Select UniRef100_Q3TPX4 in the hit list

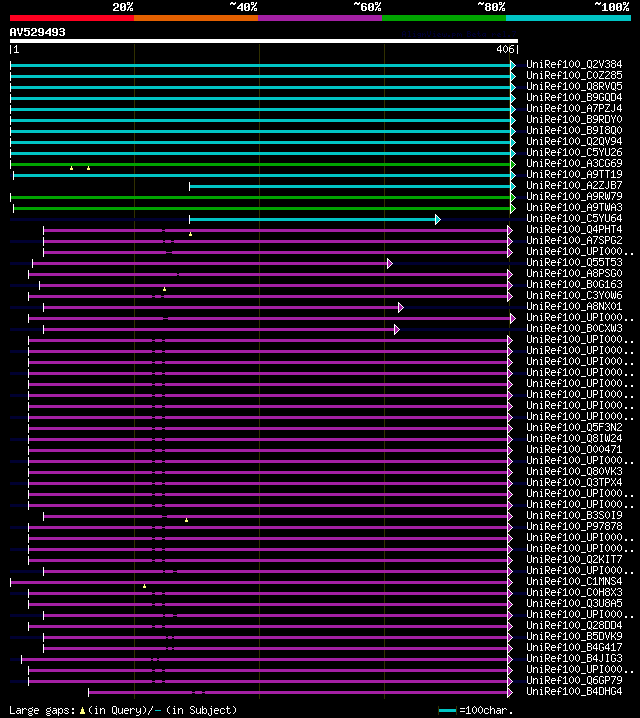pos(574,482)
